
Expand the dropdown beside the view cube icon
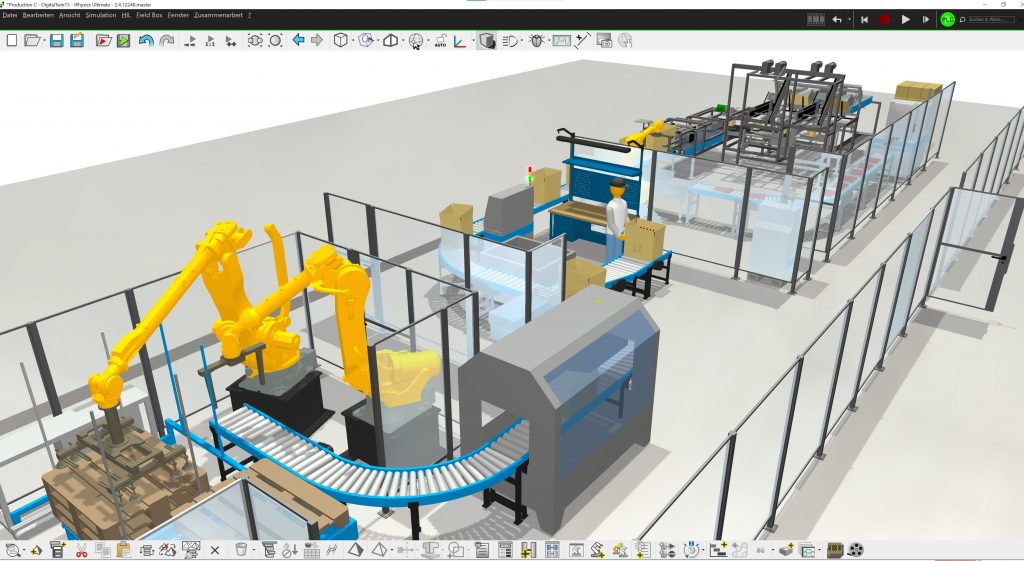point(353,41)
